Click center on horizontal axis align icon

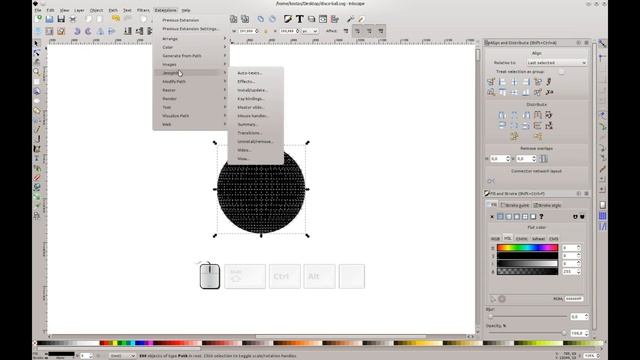(x=514, y=93)
